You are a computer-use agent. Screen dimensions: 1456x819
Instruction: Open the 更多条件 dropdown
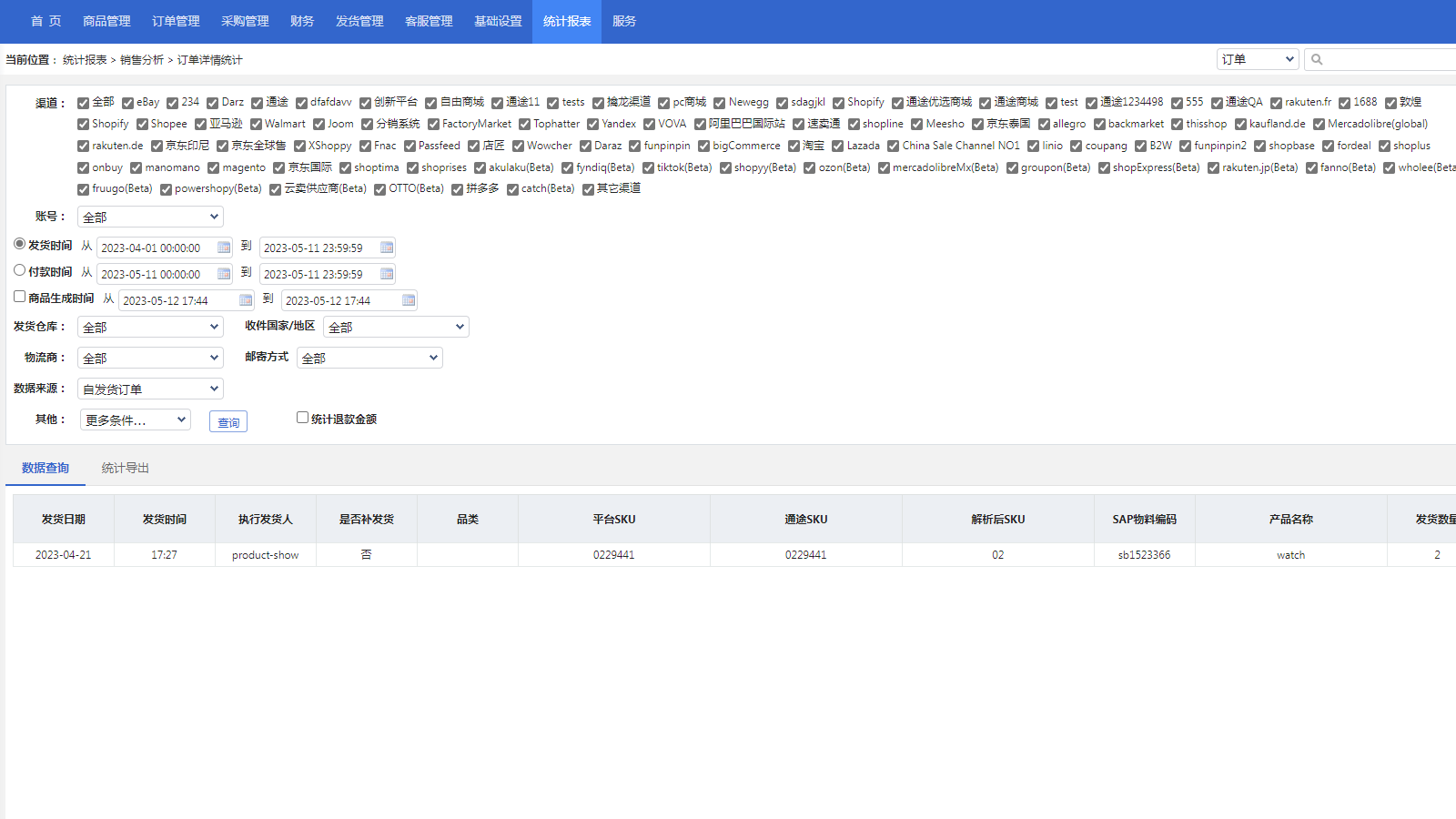tap(136, 420)
